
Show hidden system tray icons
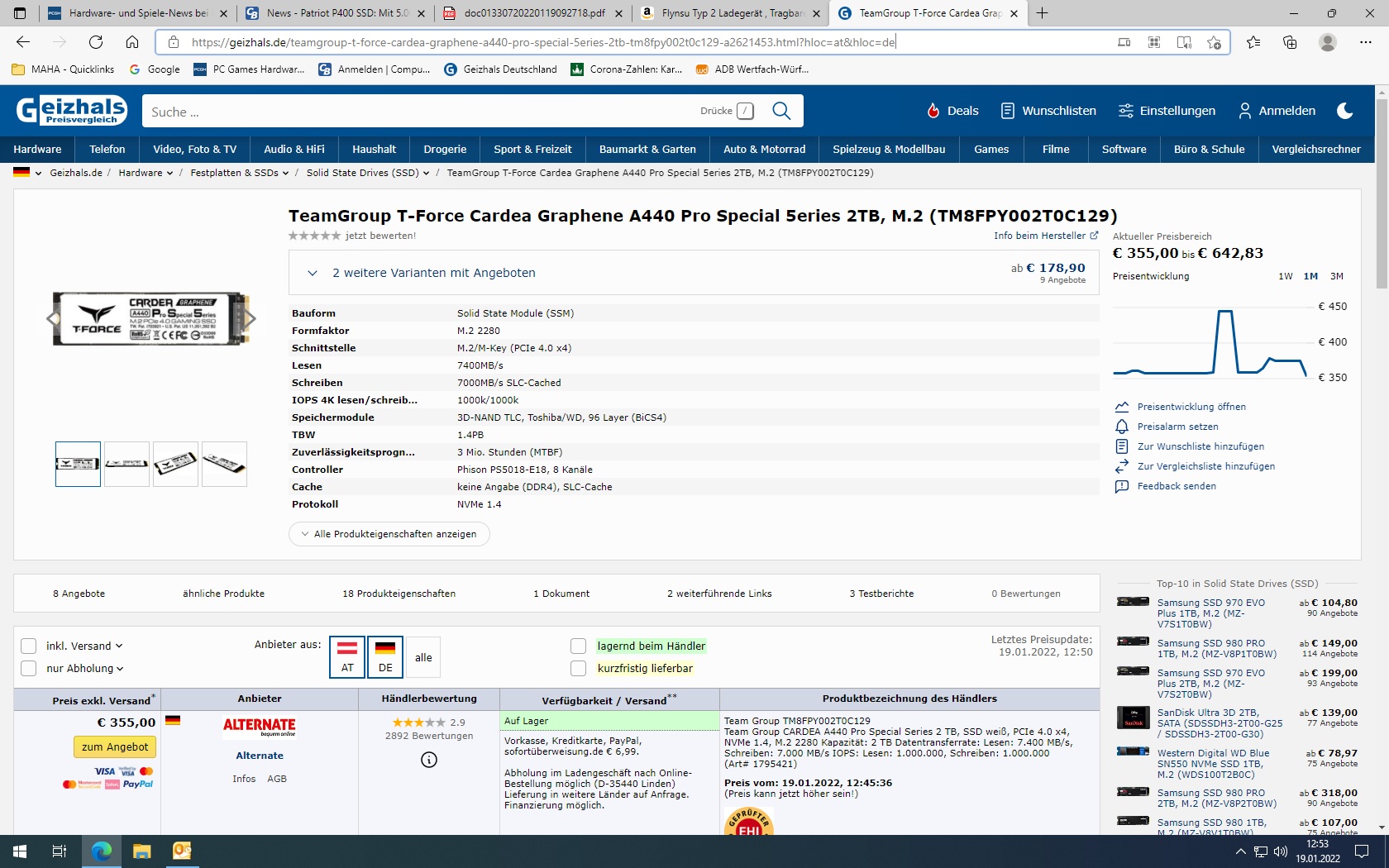point(1240,851)
